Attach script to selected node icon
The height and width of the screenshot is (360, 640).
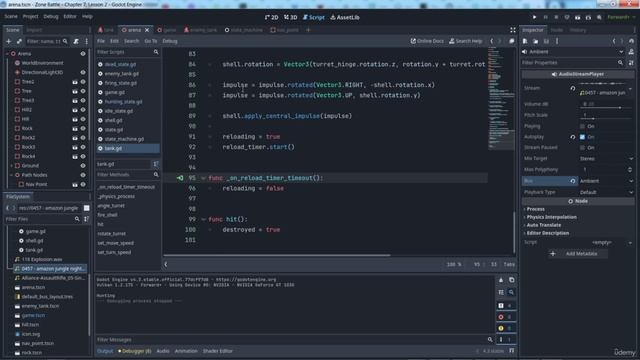tap(76, 41)
